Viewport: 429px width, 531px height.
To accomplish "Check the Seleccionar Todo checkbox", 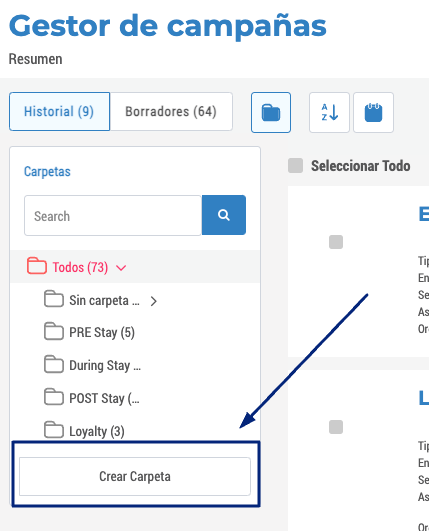I will pyautogui.click(x=296, y=166).
